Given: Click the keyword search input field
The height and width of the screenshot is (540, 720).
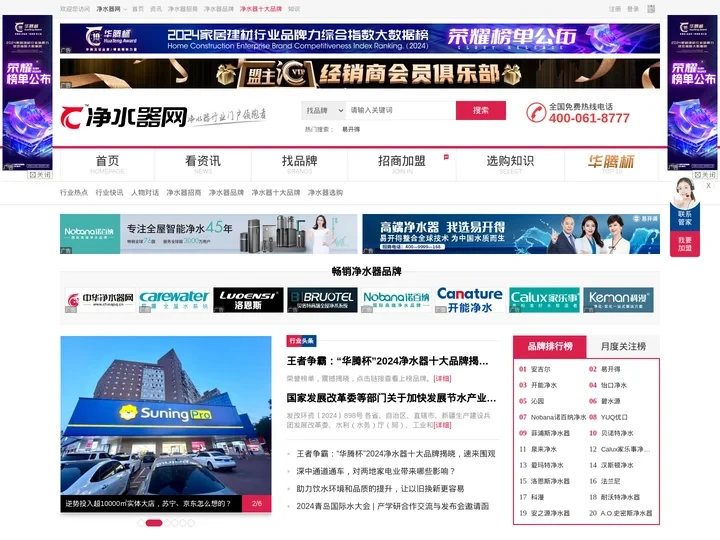Looking at the screenshot, I should [x=400, y=110].
